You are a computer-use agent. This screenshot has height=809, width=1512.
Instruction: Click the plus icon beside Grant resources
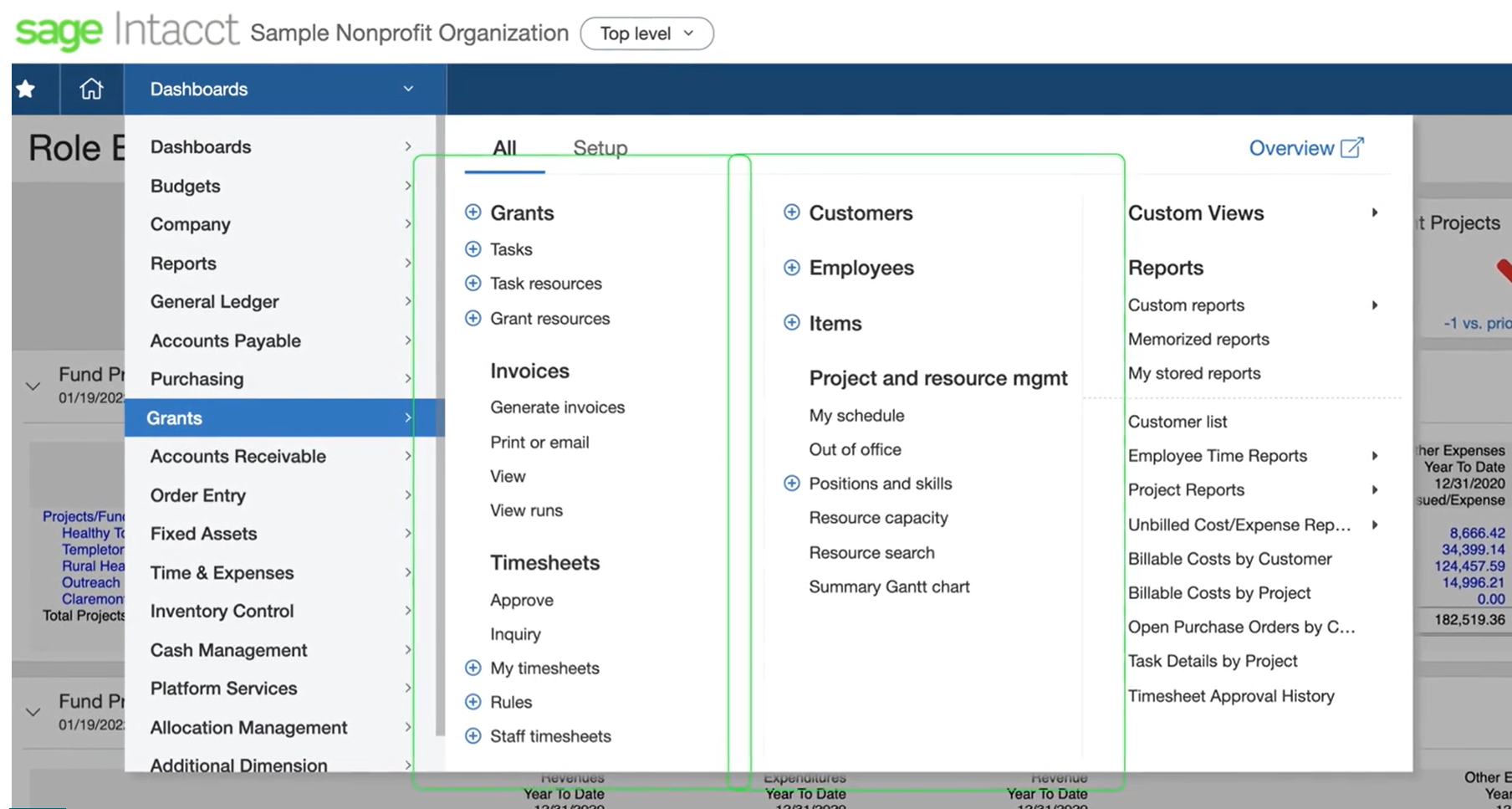tap(472, 319)
